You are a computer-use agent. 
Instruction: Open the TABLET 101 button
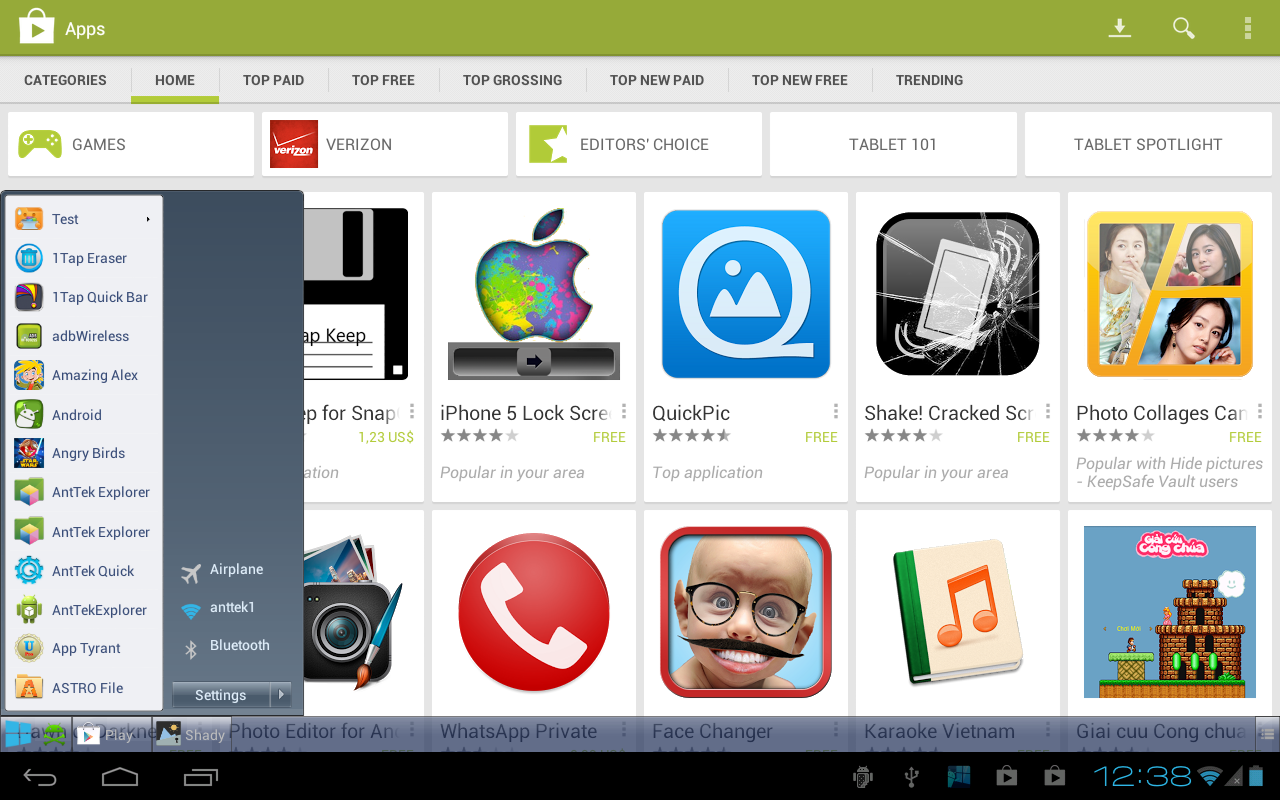click(x=893, y=144)
